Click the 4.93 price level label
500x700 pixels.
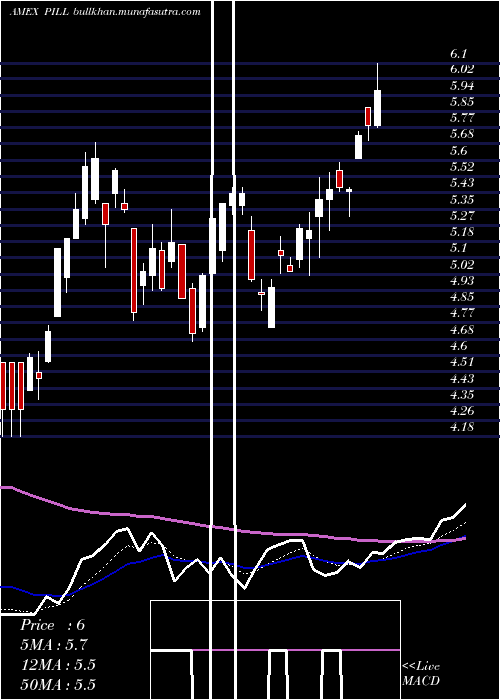pos(462,280)
